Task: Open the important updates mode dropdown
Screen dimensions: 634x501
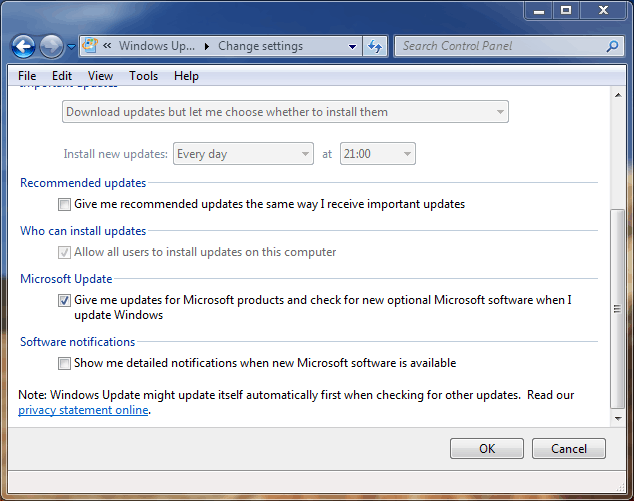Action: (x=285, y=112)
